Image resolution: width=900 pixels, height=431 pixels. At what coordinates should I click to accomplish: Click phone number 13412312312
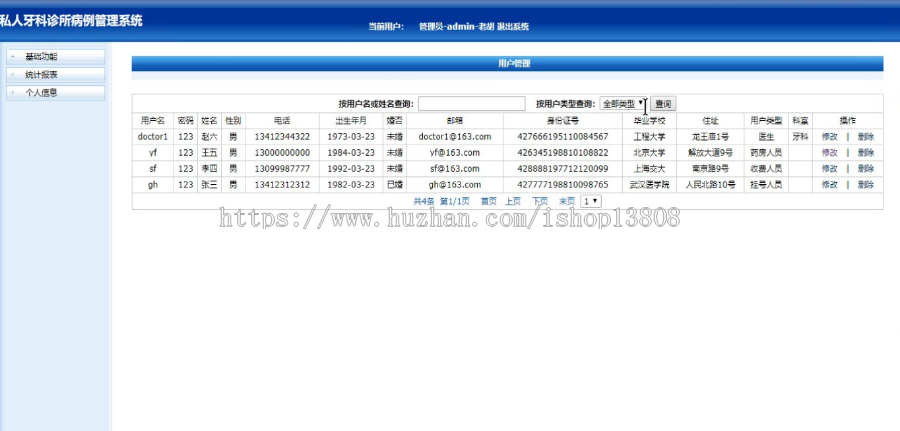(x=282, y=185)
